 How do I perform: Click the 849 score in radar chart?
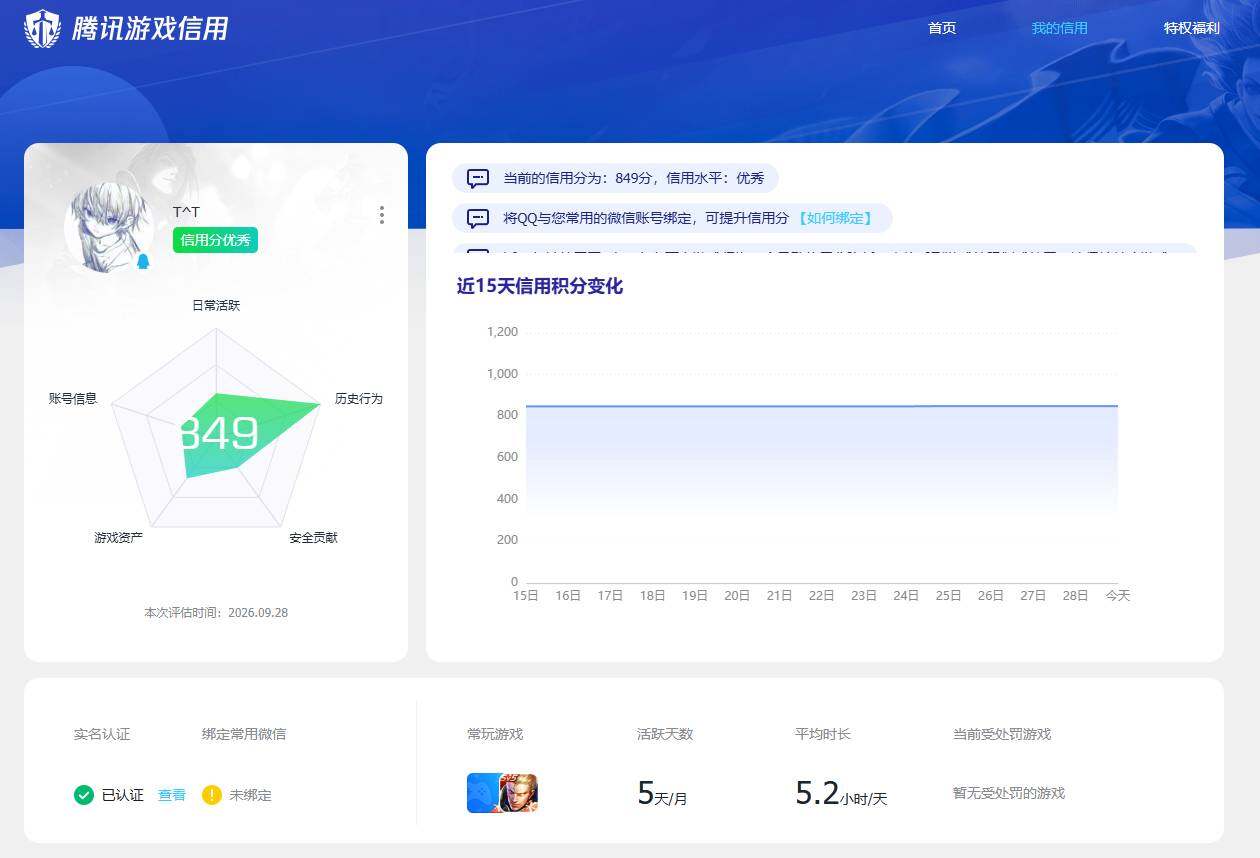(x=219, y=433)
